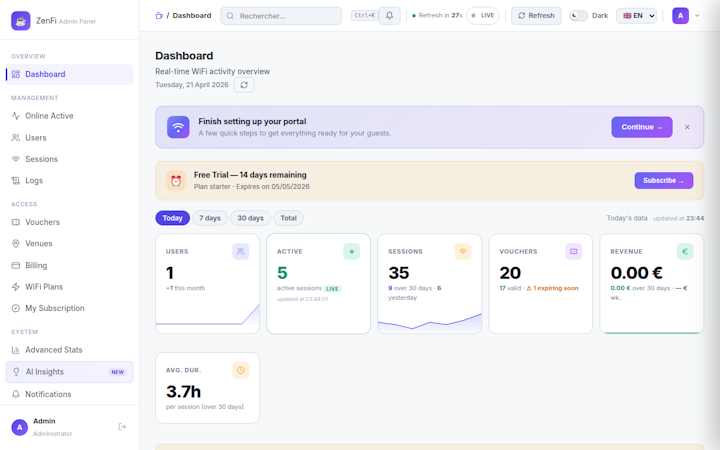This screenshot has width=720, height=450.
Task: Toggle the Dark mode switch
Action: [x=578, y=16]
